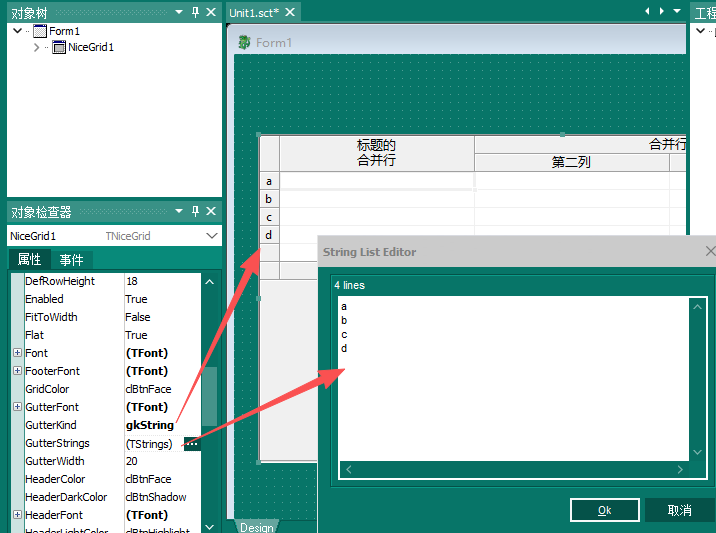Go to next editor tab arrow
Image resolution: width=716 pixels, height=533 pixels.
[661, 11]
